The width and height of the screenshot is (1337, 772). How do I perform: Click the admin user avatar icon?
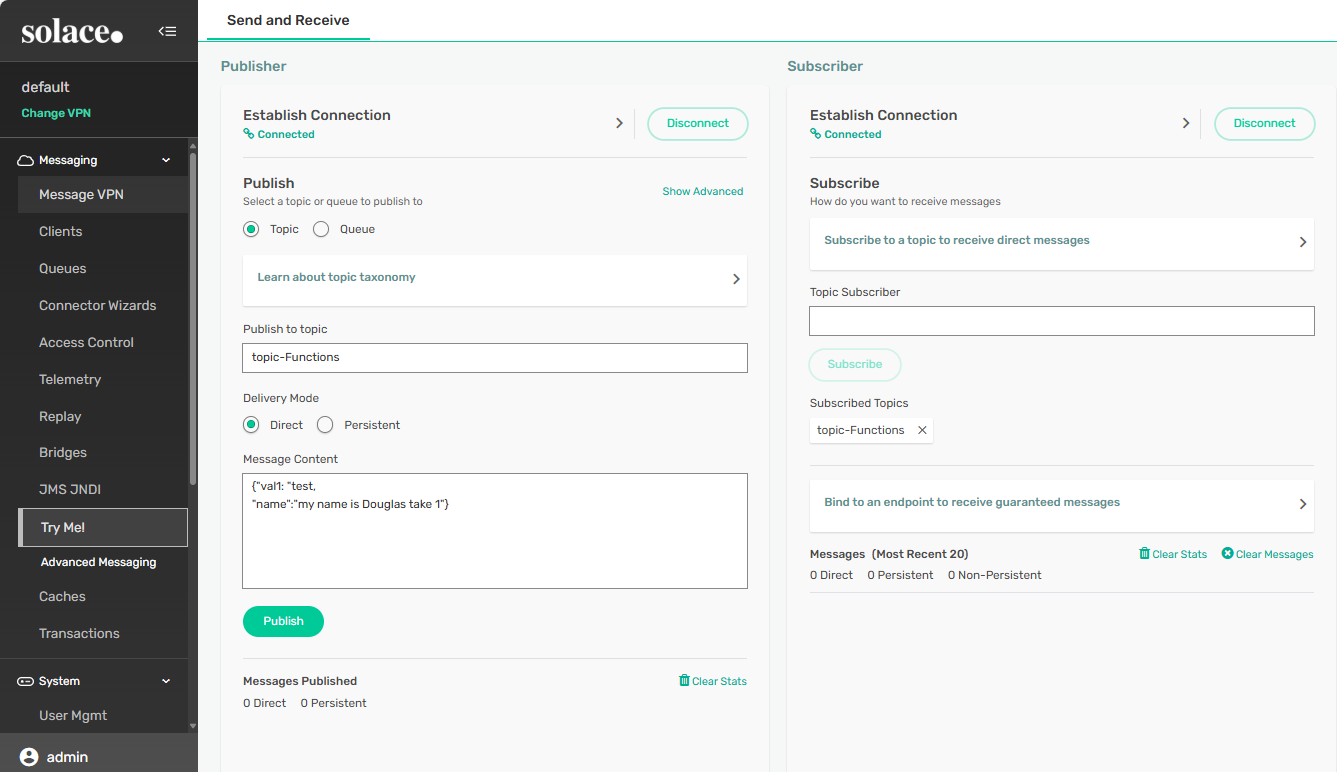click(x=29, y=757)
